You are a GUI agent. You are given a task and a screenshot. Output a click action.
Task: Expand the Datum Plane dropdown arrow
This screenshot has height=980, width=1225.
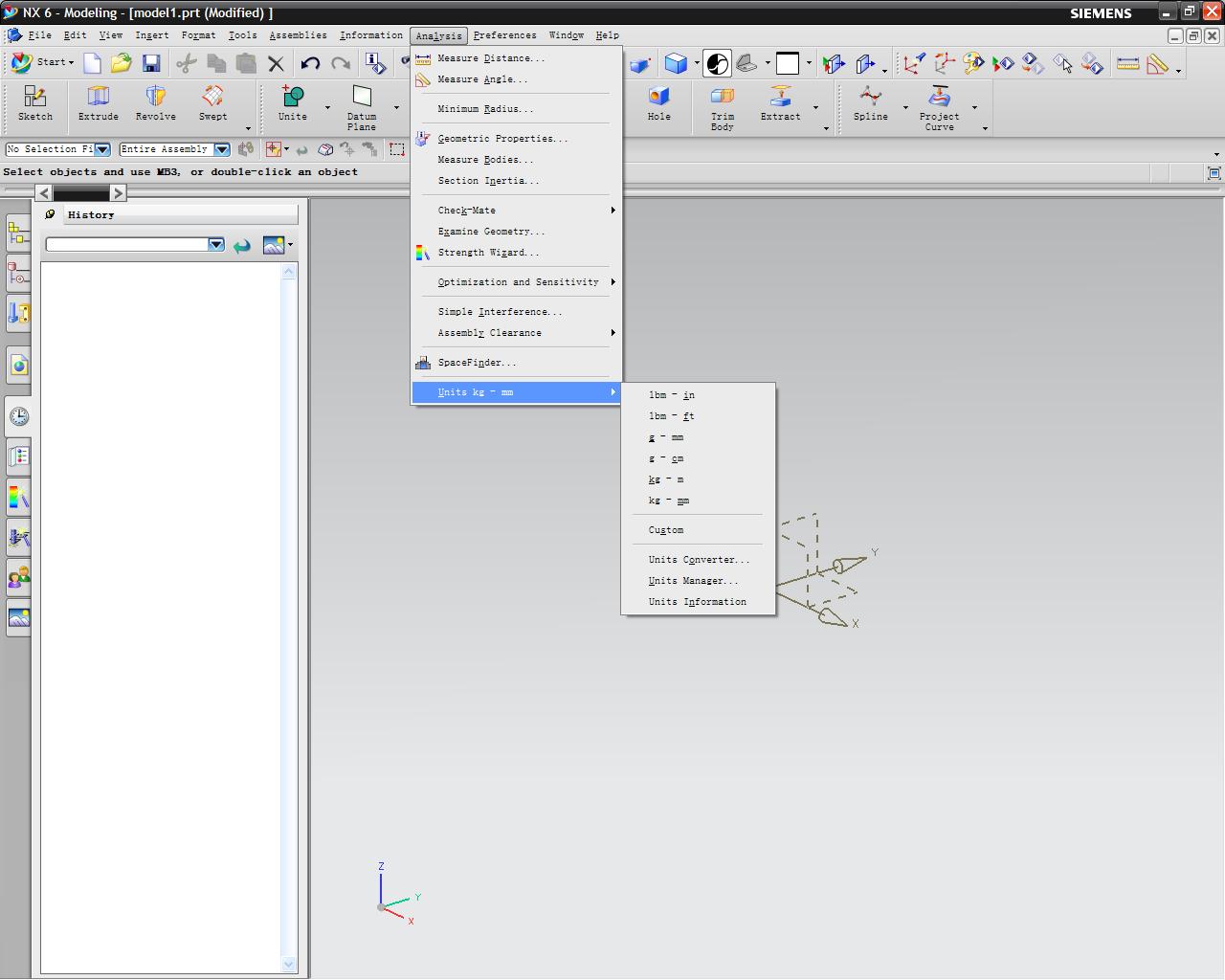click(x=396, y=107)
